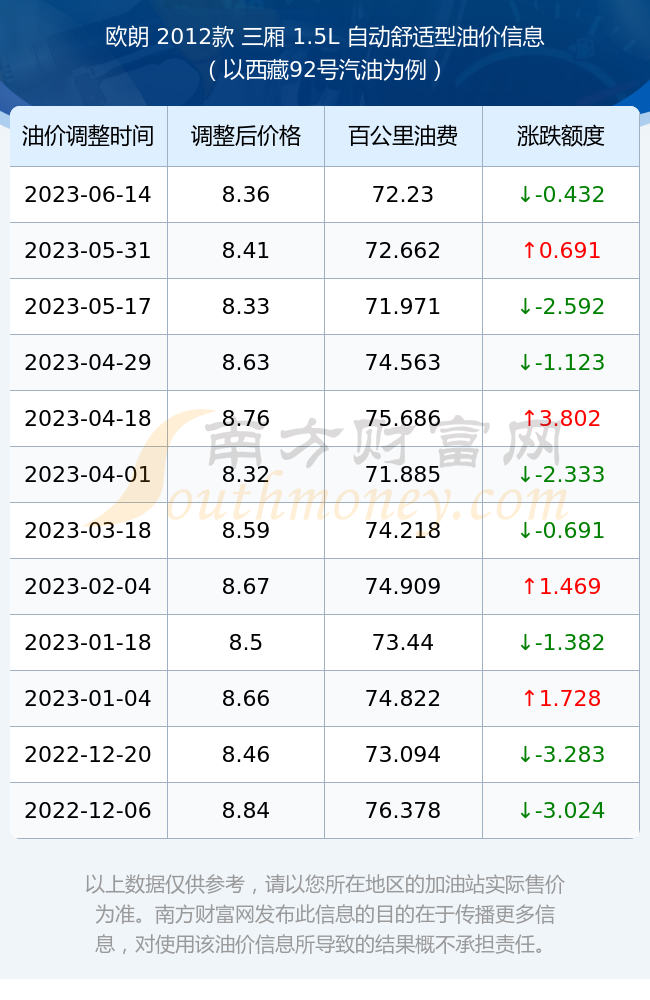
Task: Select the price 8.76 cell
Action: 246,418
